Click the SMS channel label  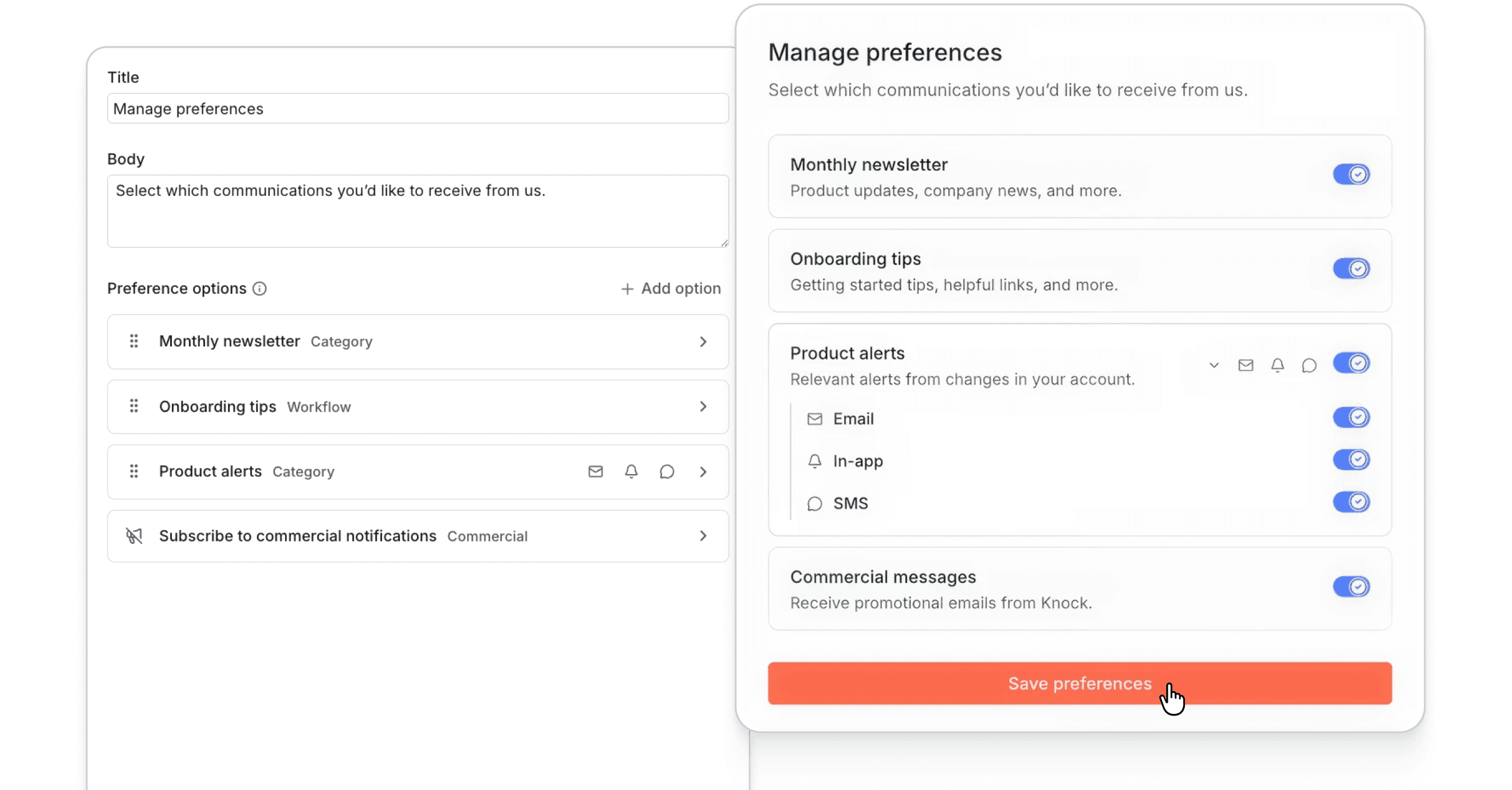[850, 504]
